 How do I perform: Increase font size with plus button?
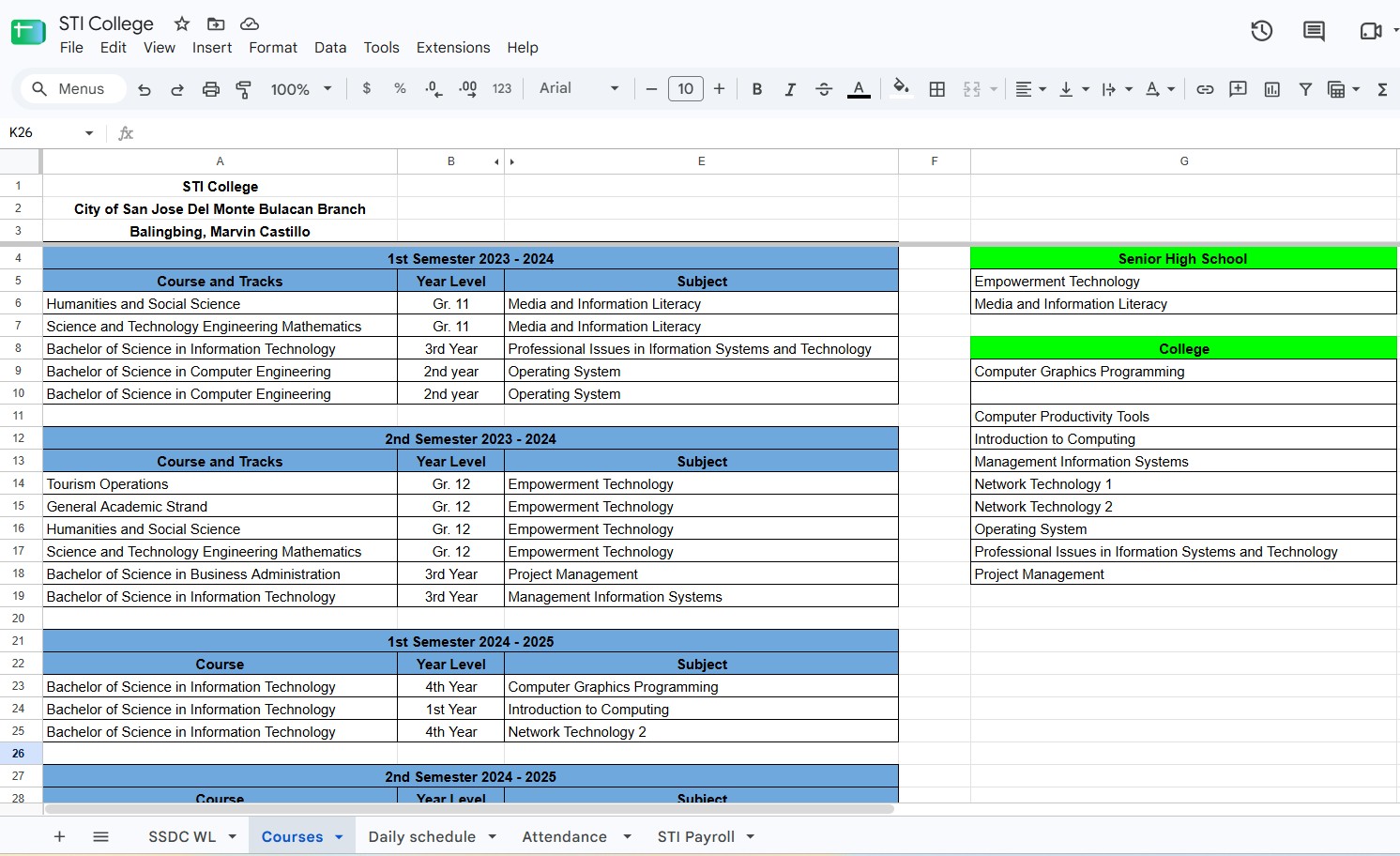tap(720, 89)
